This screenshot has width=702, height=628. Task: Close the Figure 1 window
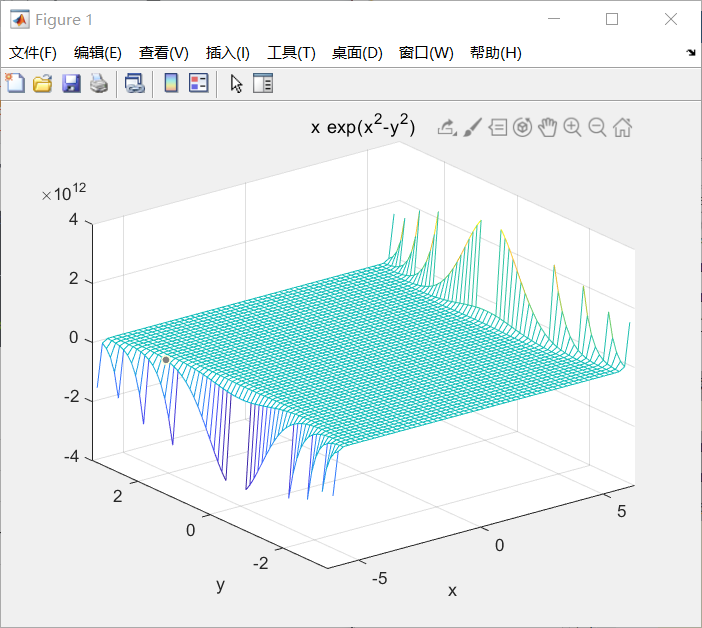[x=671, y=19]
